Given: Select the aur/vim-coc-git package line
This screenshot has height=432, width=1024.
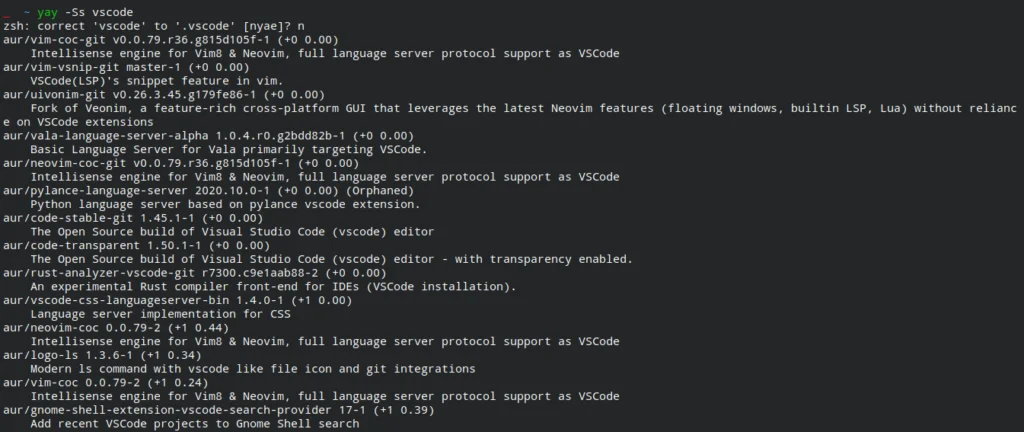Looking at the screenshot, I should [x=170, y=40].
